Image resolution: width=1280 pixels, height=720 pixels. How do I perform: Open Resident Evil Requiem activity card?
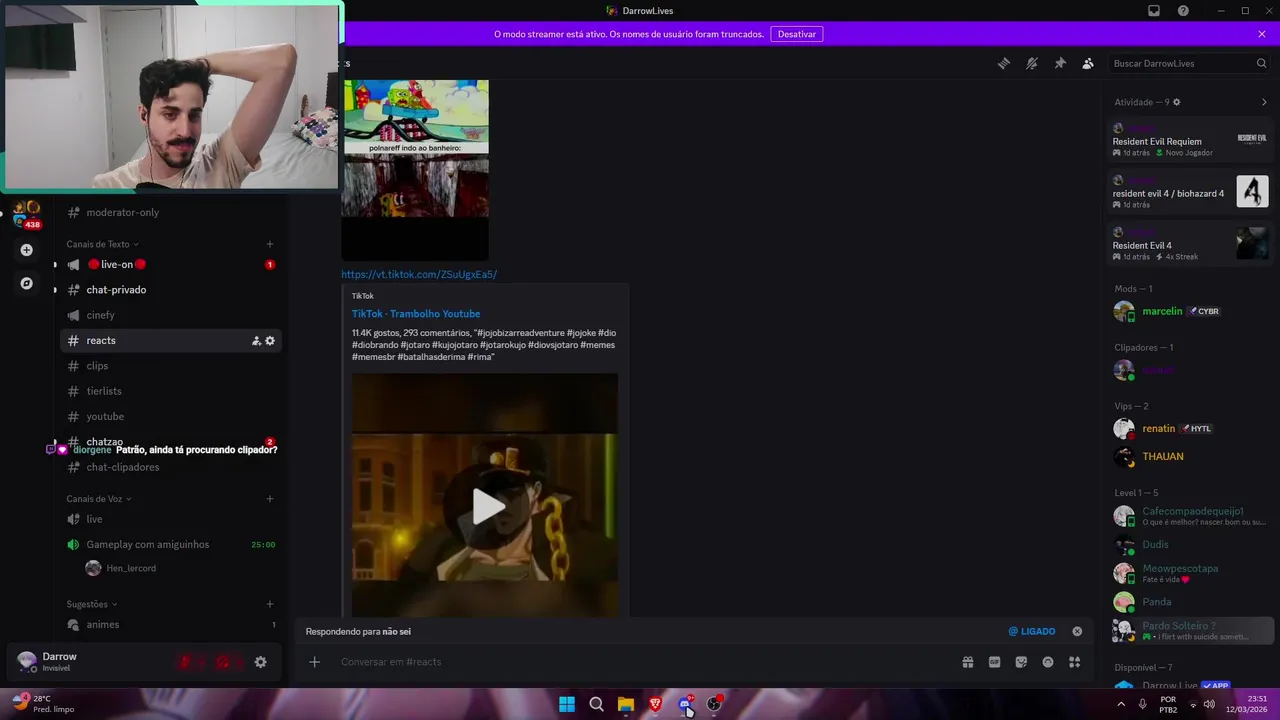[x=1190, y=140]
